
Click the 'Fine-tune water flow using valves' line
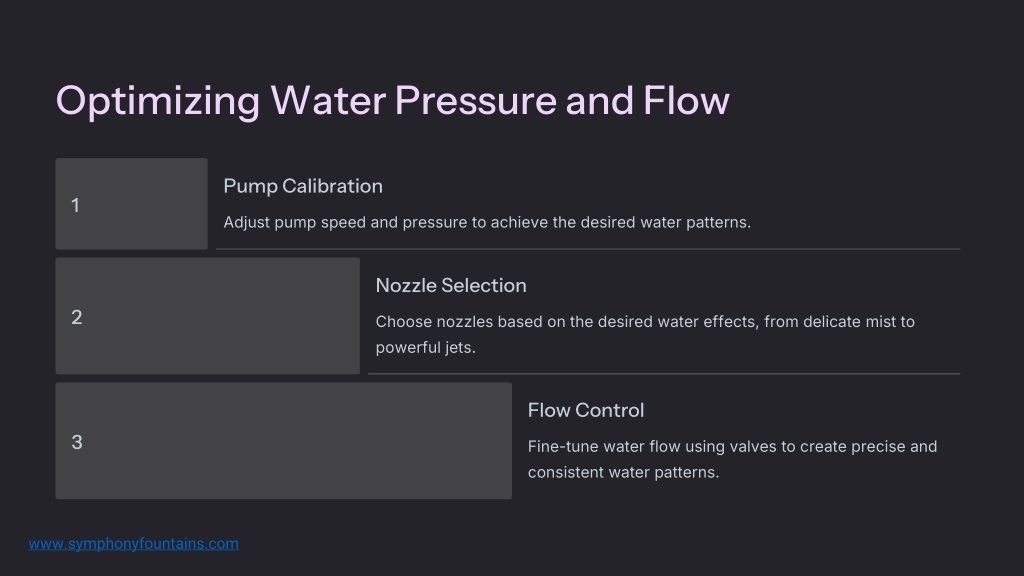pos(732,447)
